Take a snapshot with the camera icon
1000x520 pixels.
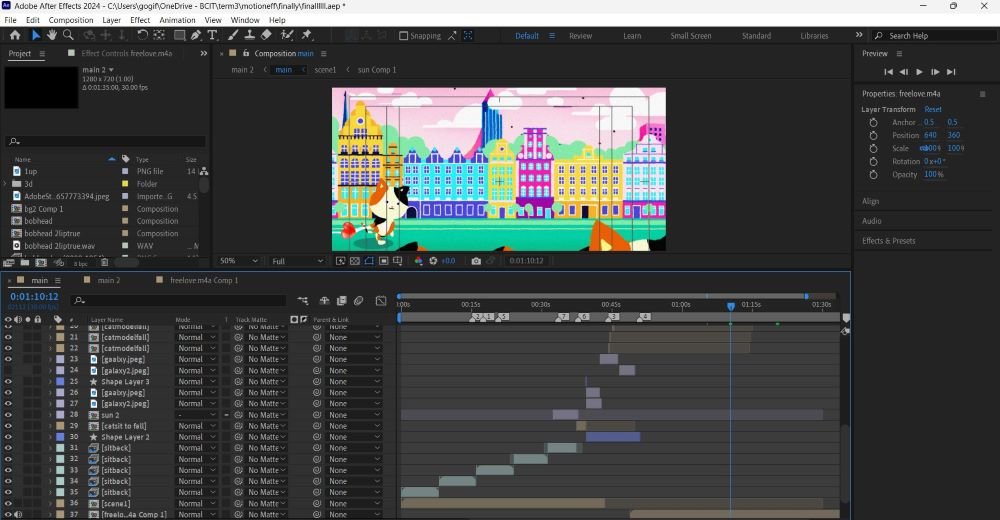476,261
